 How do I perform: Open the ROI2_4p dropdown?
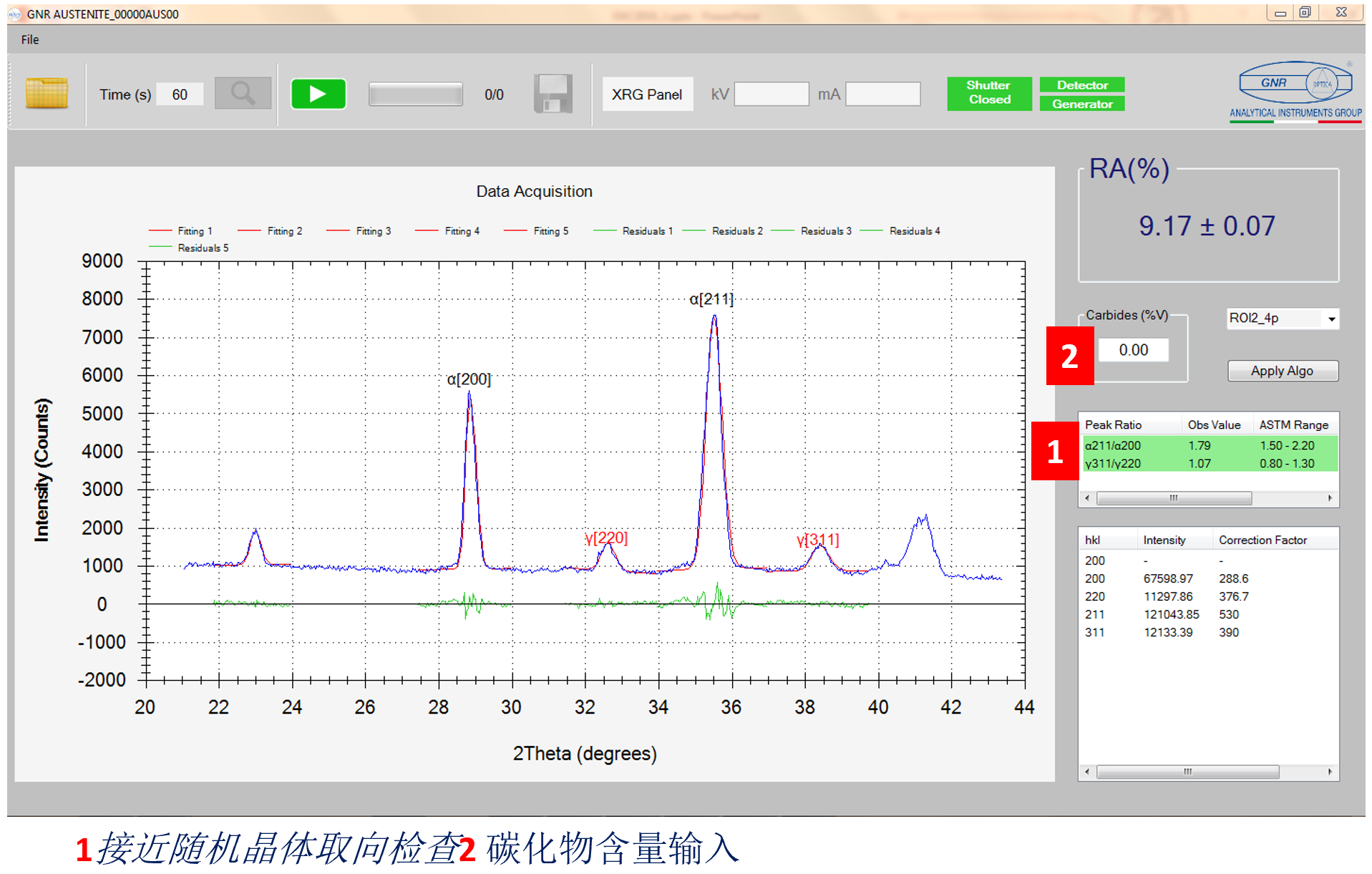(x=1331, y=319)
